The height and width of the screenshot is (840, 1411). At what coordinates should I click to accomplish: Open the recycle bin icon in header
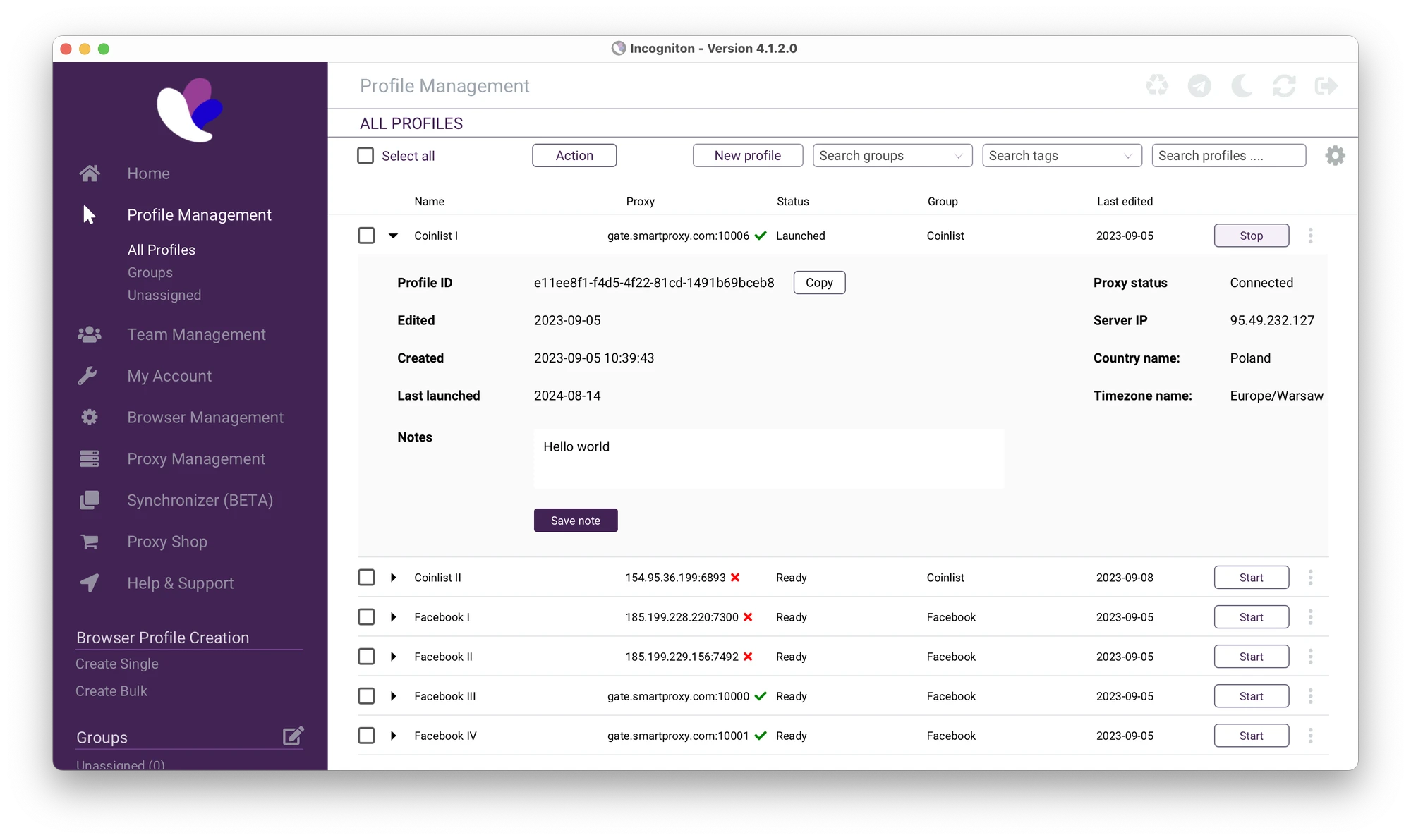(x=1157, y=86)
